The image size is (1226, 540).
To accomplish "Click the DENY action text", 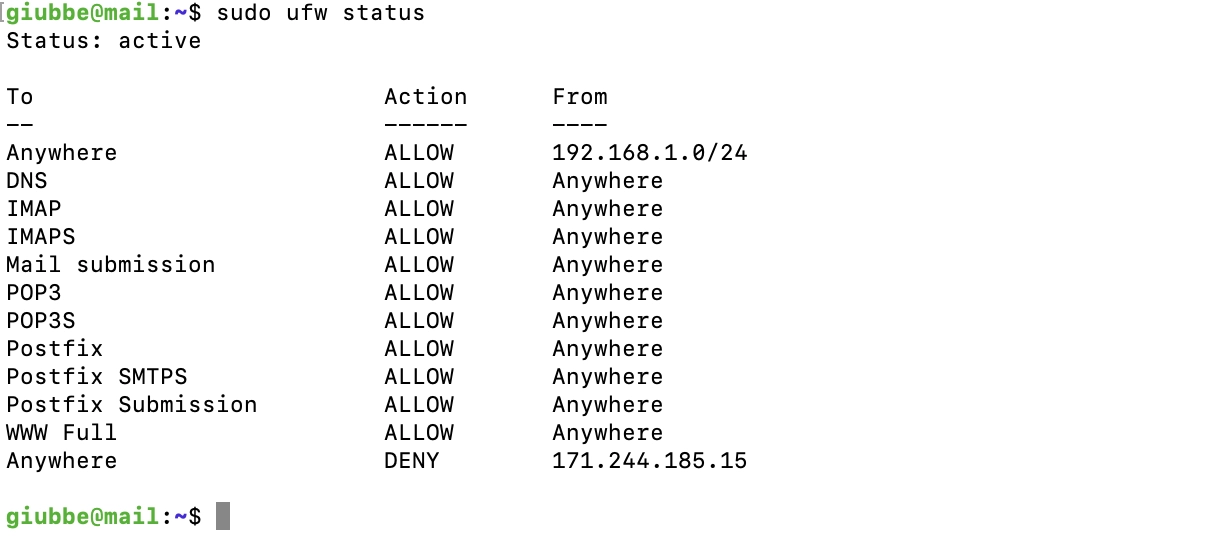I will point(411,461).
